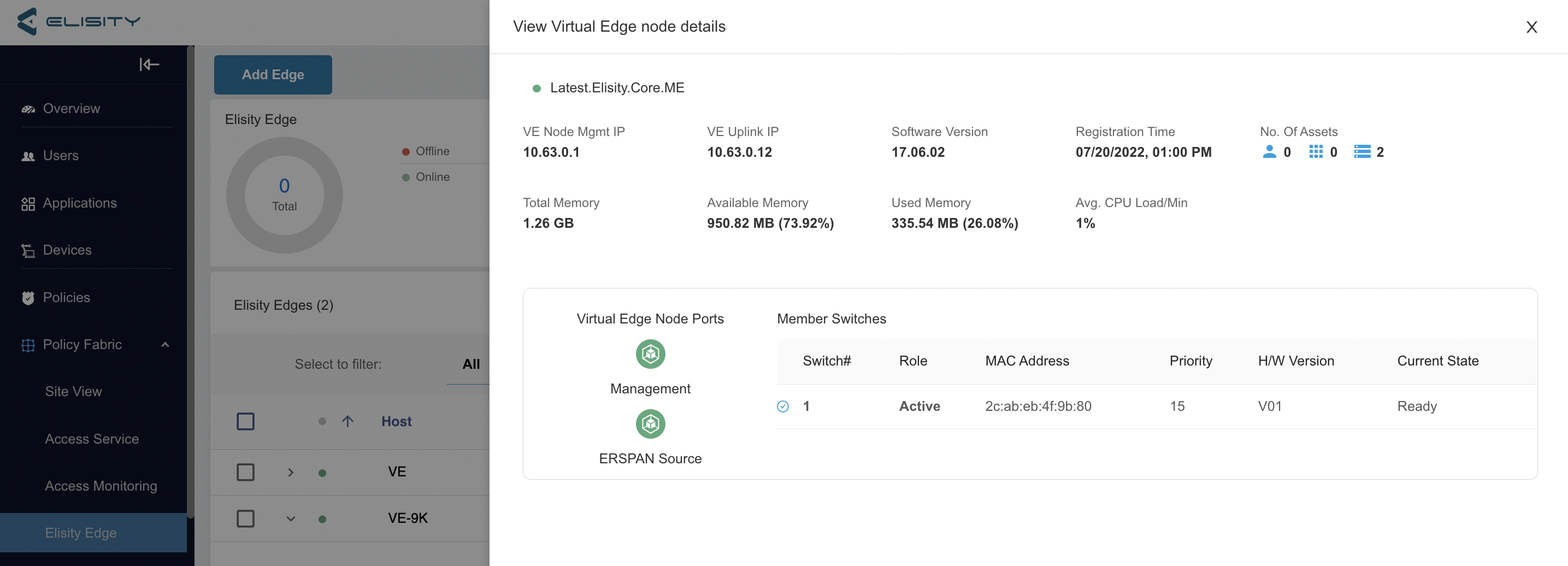
Task: Select the All filter tab
Action: pyautogui.click(x=470, y=364)
